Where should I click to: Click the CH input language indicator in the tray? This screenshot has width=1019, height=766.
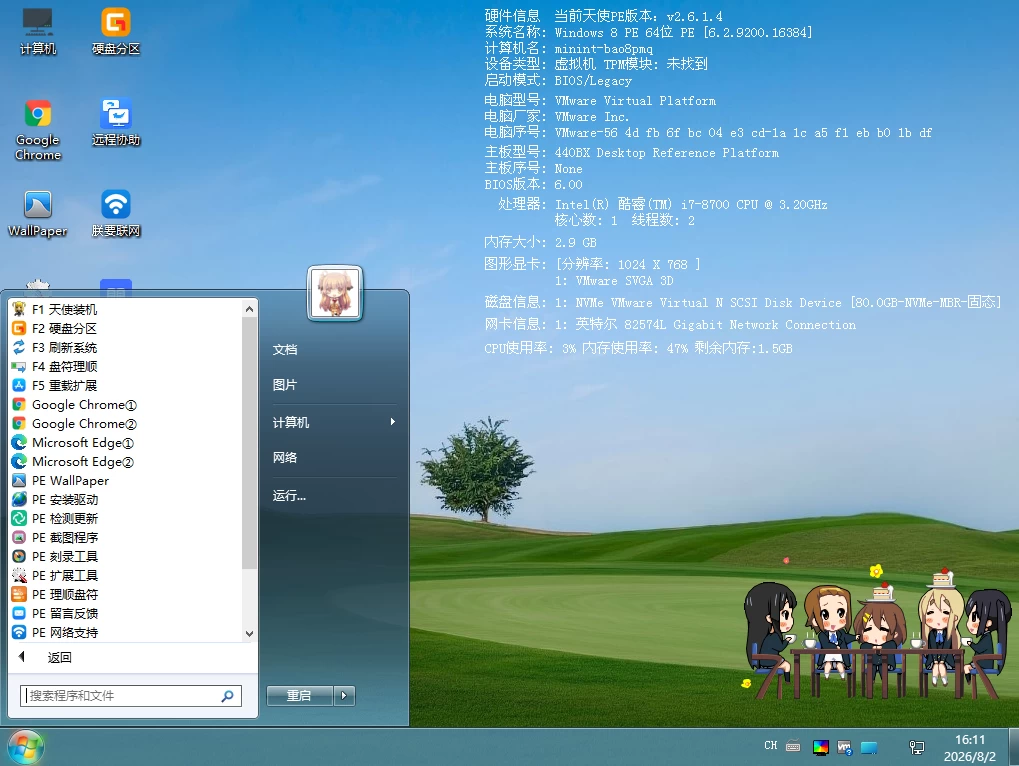(771, 746)
